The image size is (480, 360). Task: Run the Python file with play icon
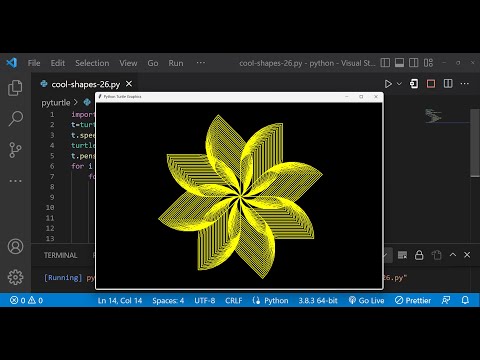pos(388,84)
